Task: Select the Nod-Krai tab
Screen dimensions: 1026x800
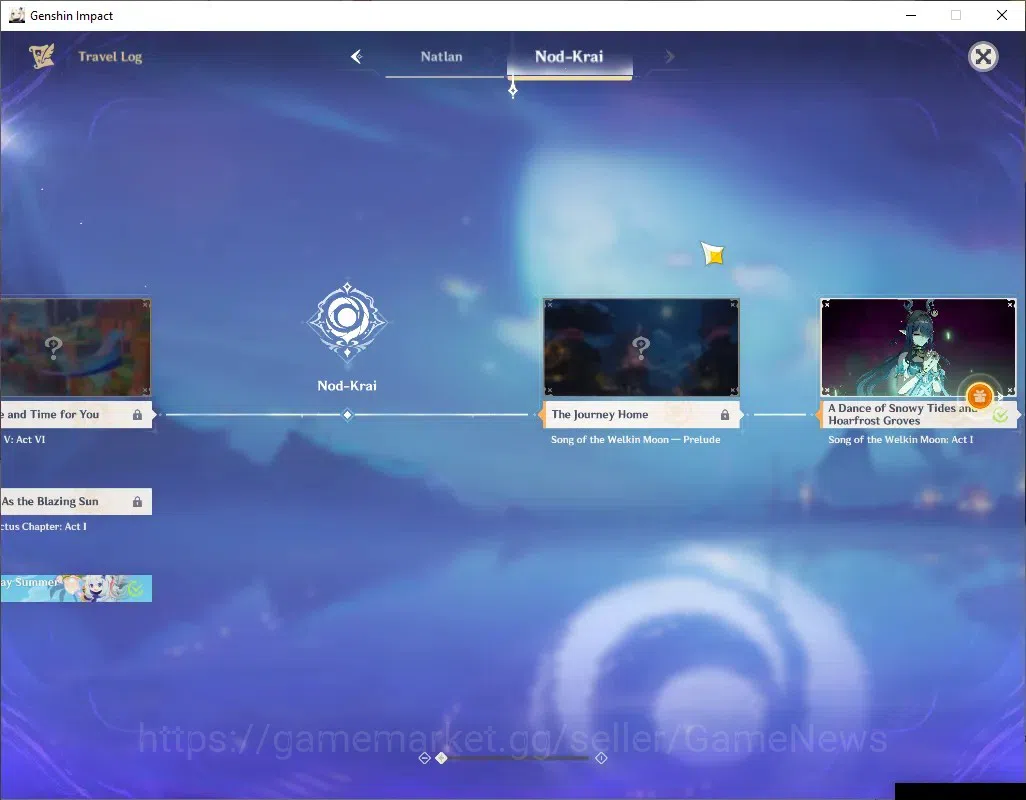Action: (569, 57)
